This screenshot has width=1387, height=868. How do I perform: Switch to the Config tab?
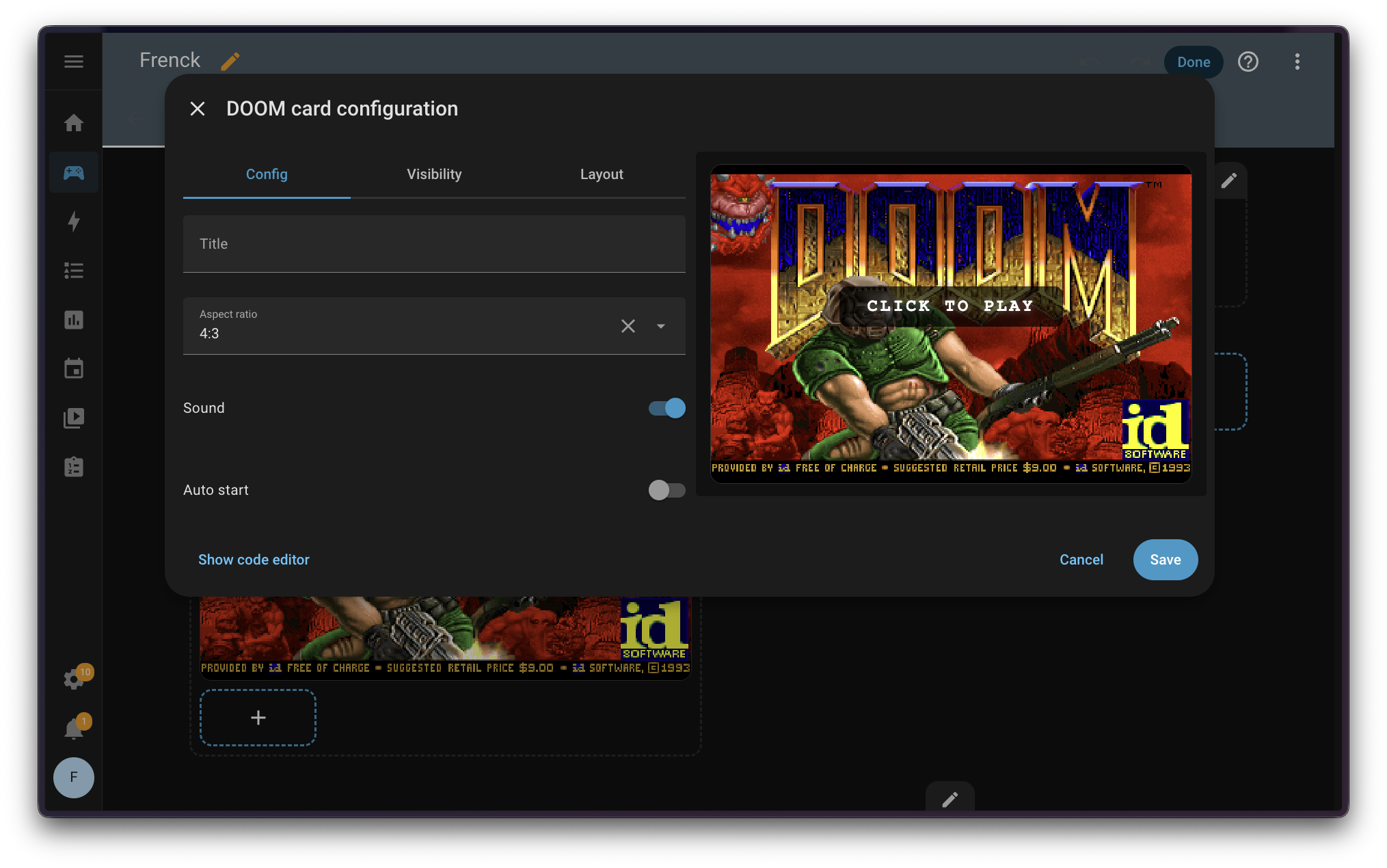click(x=267, y=174)
